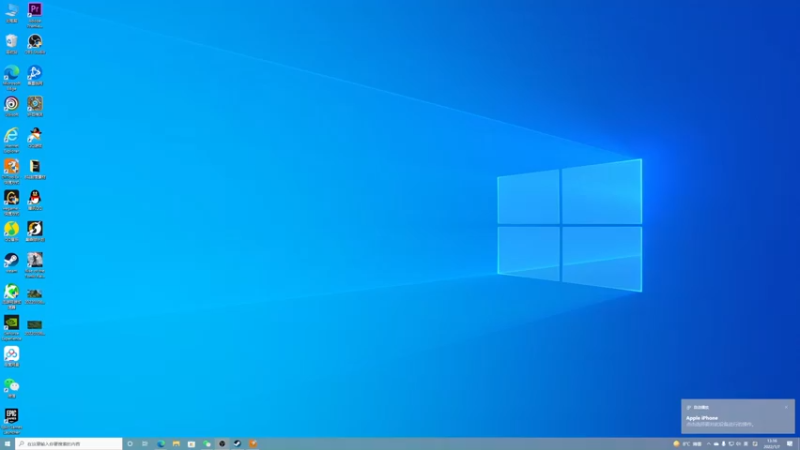Launch OBS Studio from the desktop shortcut

coord(35,44)
